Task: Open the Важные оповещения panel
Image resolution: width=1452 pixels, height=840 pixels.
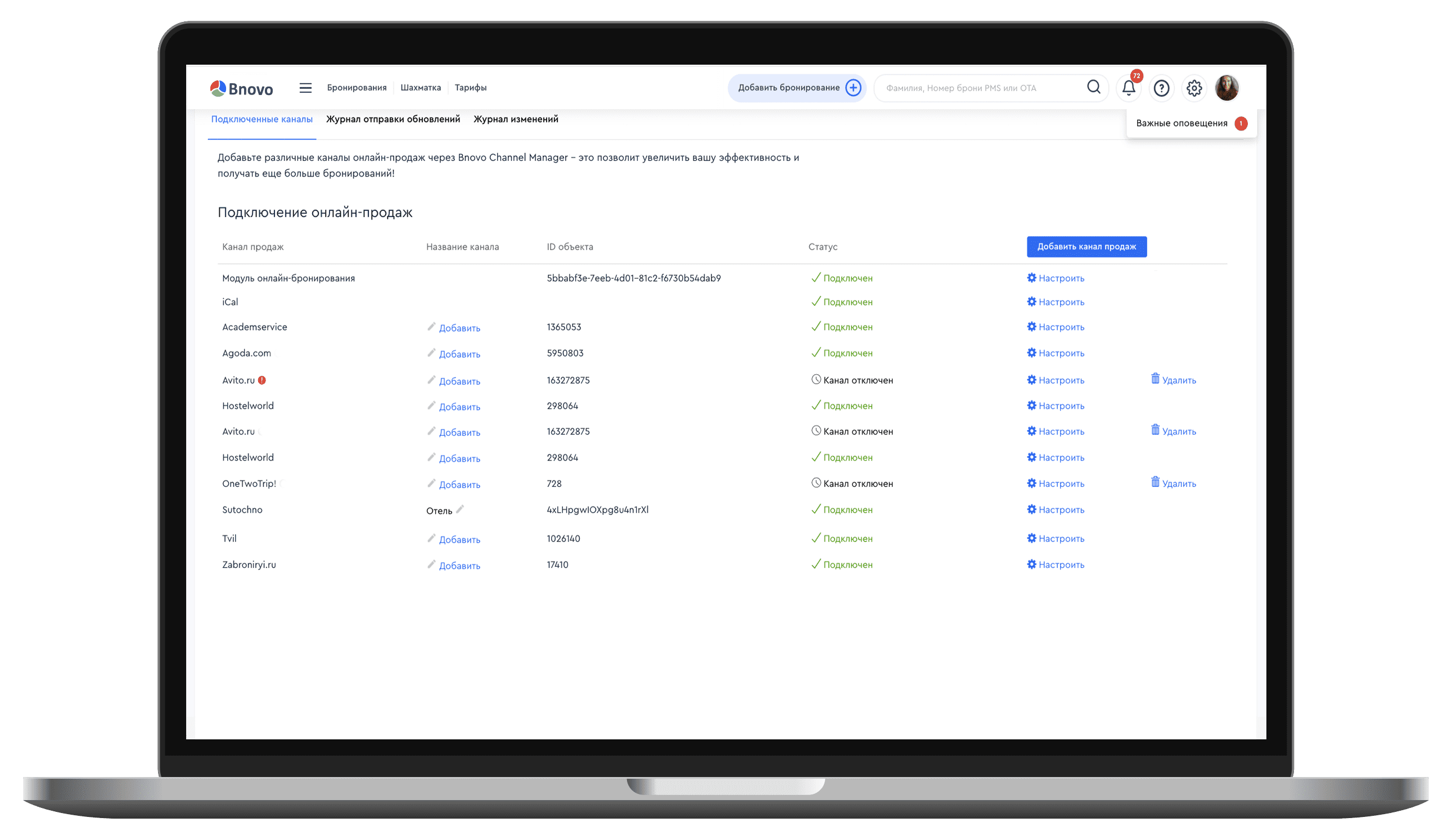Action: pyautogui.click(x=1191, y=123)
